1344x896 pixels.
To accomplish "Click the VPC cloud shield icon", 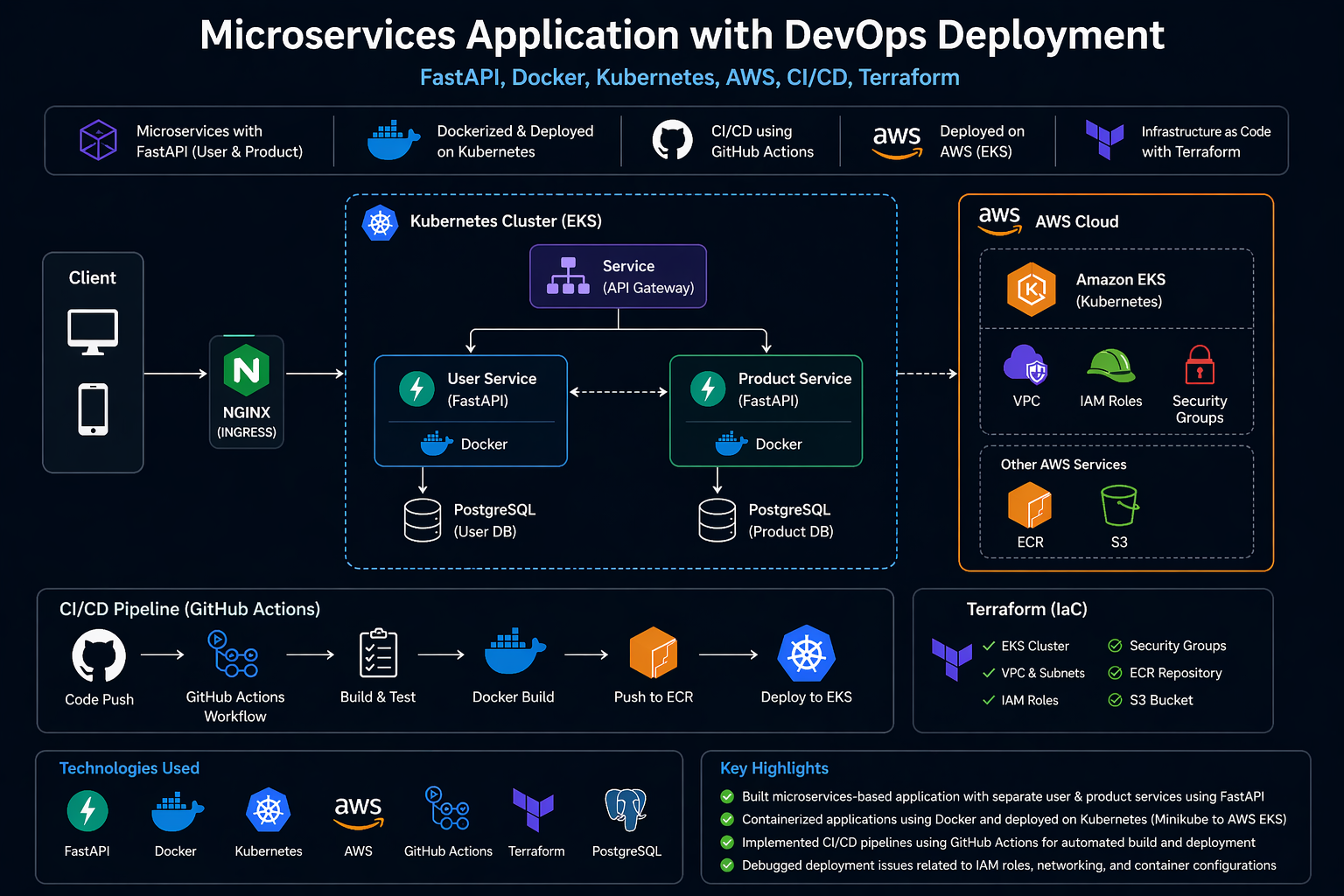I will 1025,365.
